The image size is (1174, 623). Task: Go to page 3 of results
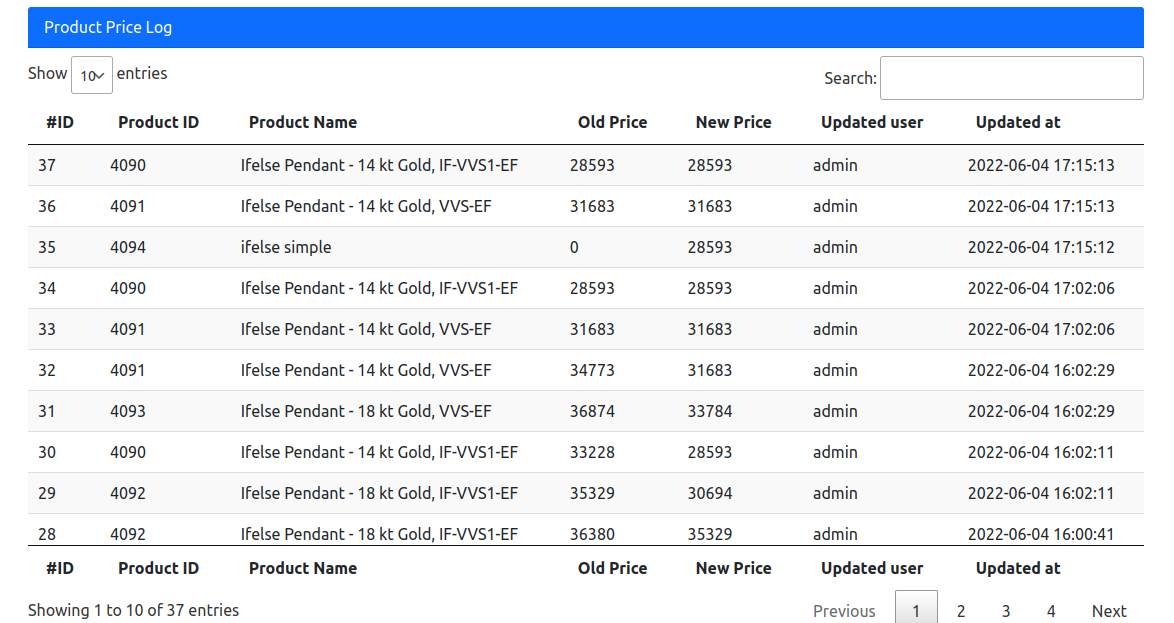pyautogui.click(x=1006, y=611)
